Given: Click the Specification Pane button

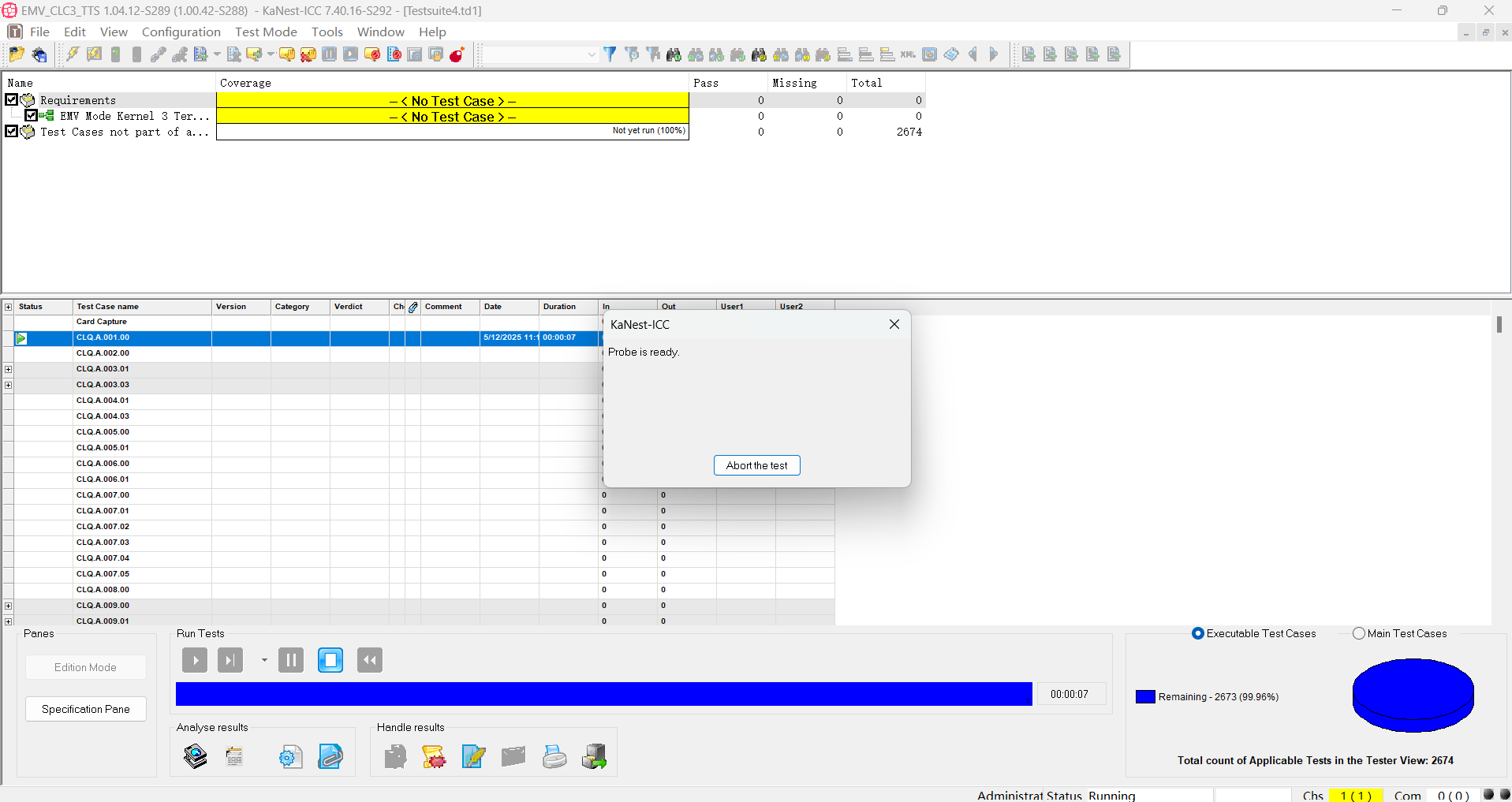Looking at the screenshot, I should coord(86,709).
